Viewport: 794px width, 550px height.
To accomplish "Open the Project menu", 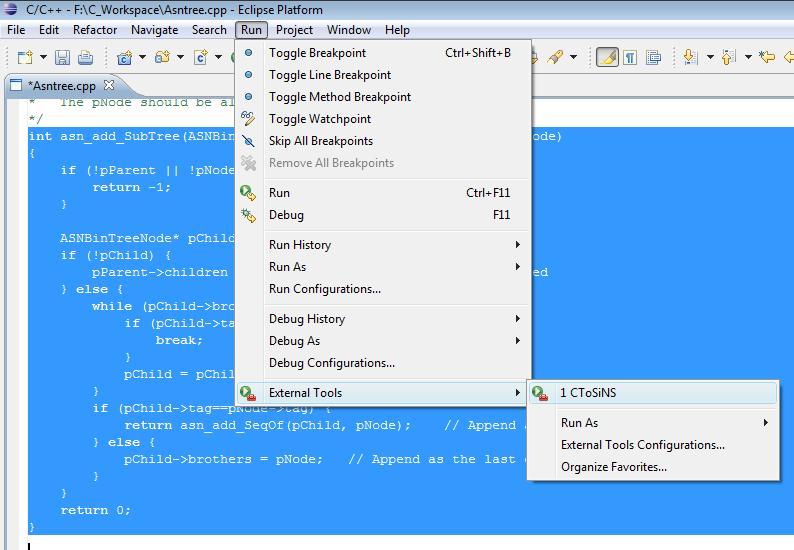I will [294, 30].
